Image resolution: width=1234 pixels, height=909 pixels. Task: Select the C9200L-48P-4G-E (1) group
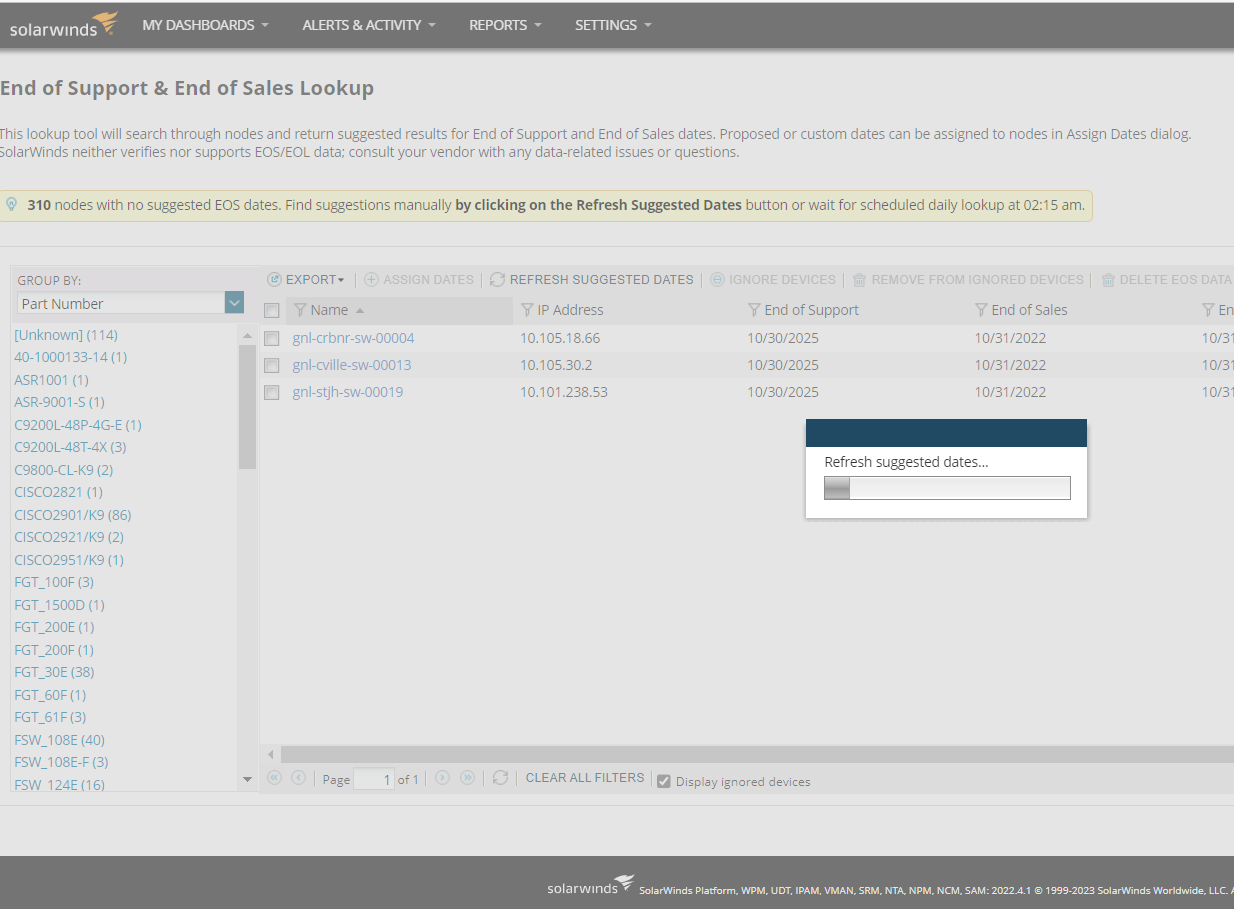click(78, 425)
